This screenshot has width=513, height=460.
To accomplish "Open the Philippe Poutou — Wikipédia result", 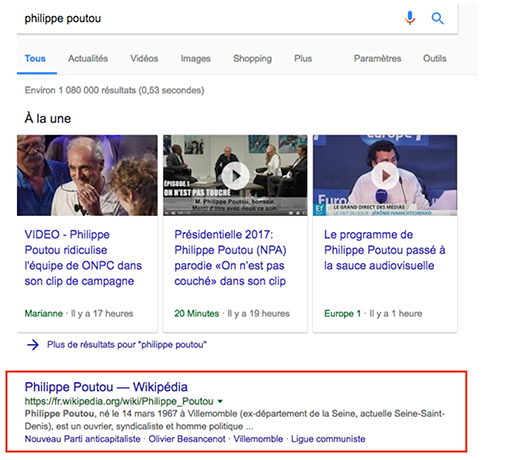I will 106,387.
